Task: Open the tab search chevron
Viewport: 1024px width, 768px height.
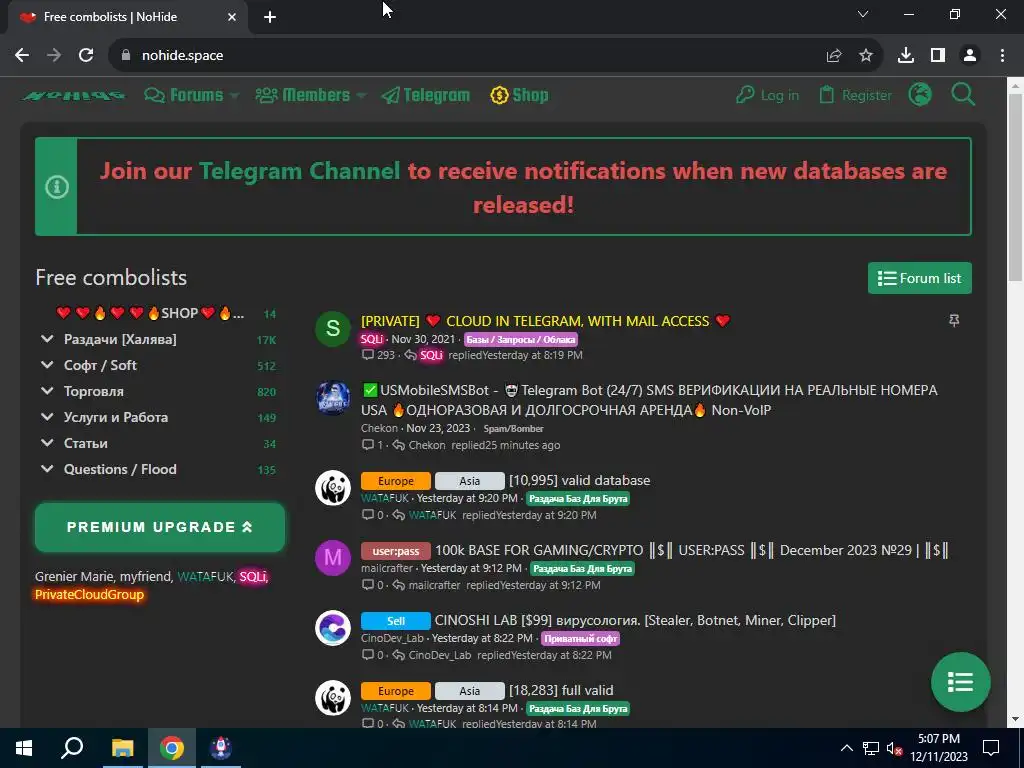Action: pyautogui.click(x=863, y=14)
